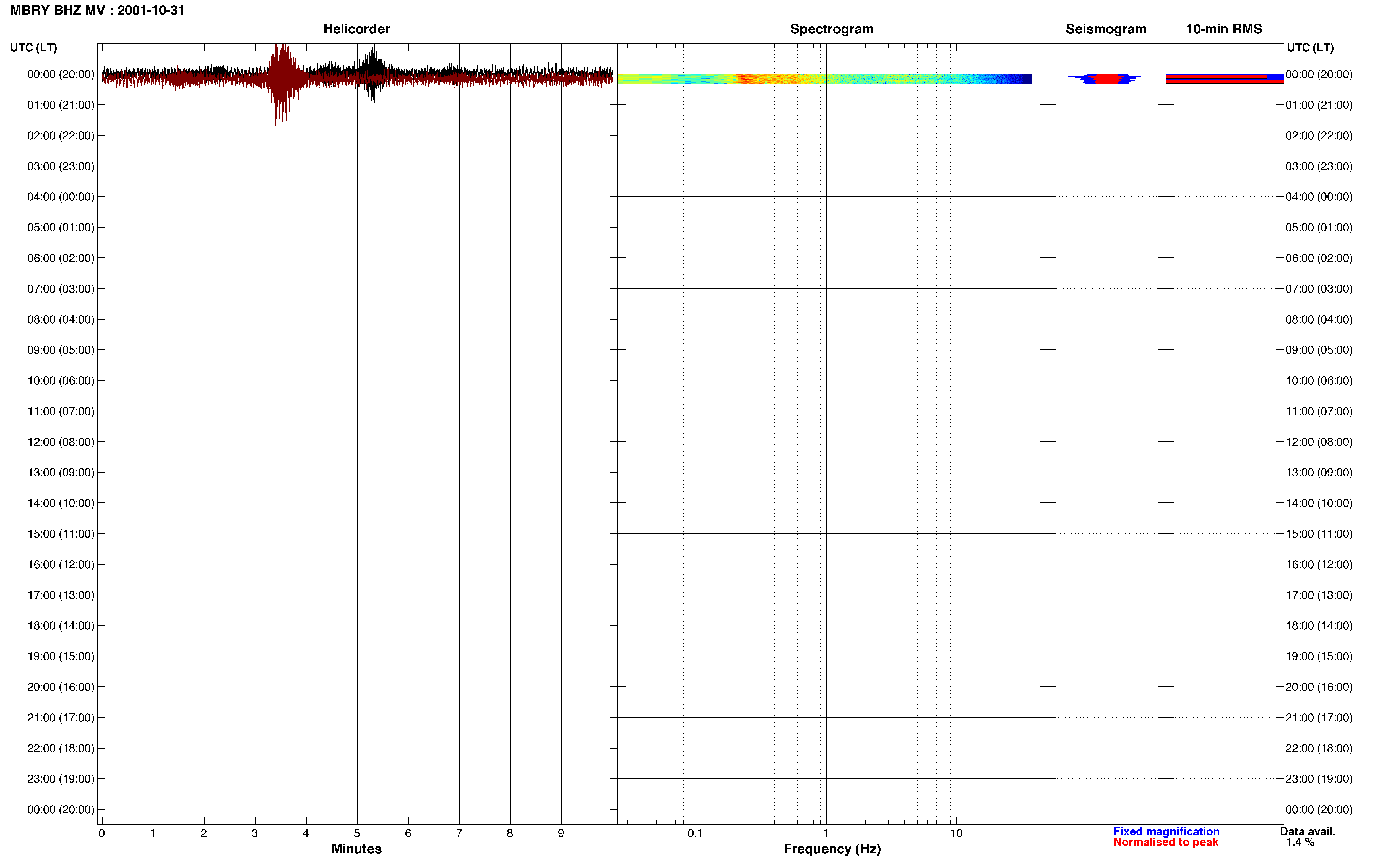Click '19:00 (15:00)' on the RMS-side time axis

1319,657
